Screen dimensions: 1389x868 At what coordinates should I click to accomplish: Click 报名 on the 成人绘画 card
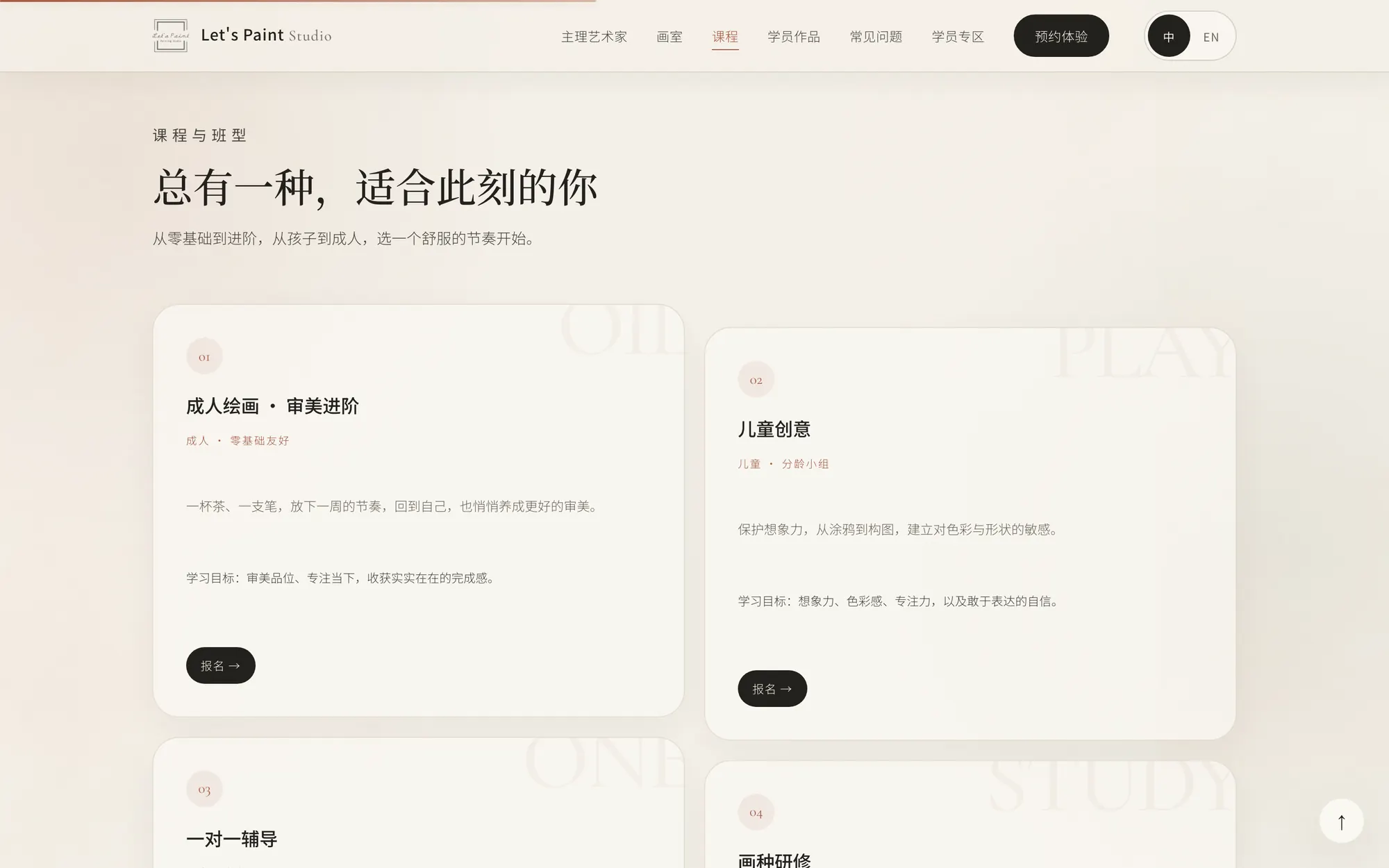pyautogui.click(x=221, y=665)
